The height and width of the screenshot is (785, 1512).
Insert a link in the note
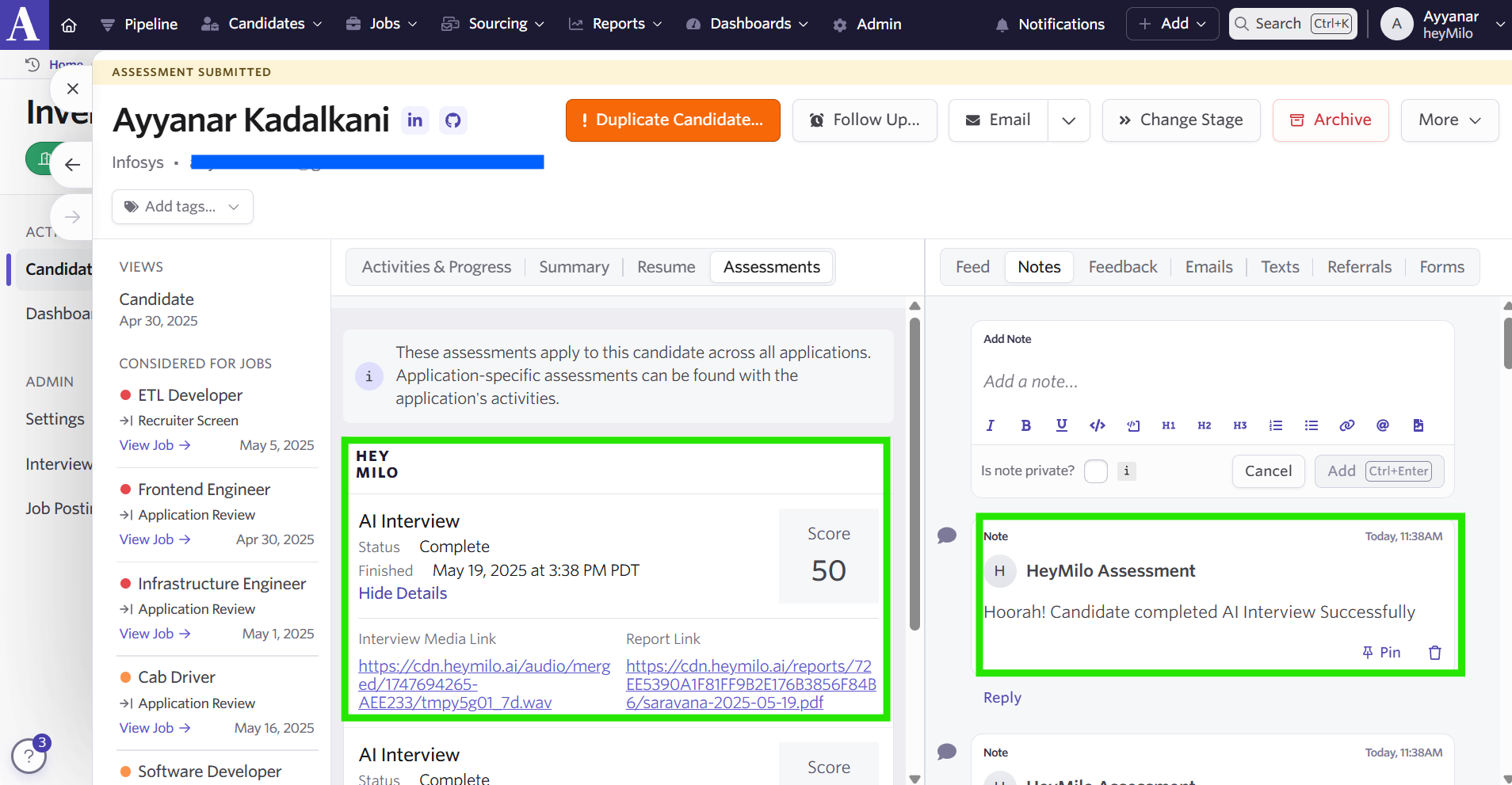[1346, 425]
